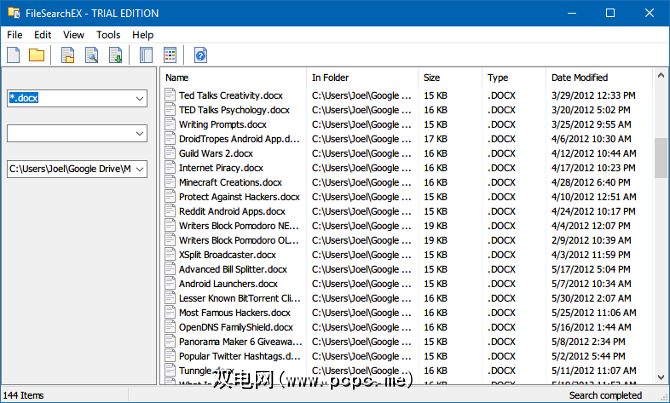Select Lesser Known BitTorrent Cli... file
This screenshot has width=670, height=403.
click(240, 298)
